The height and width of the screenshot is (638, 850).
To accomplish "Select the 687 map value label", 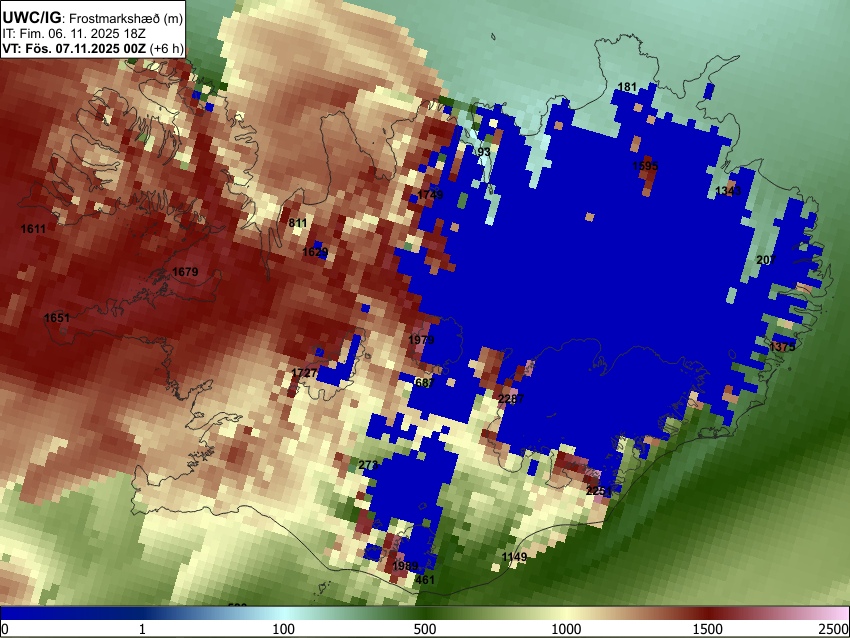I will pos(424,383).
